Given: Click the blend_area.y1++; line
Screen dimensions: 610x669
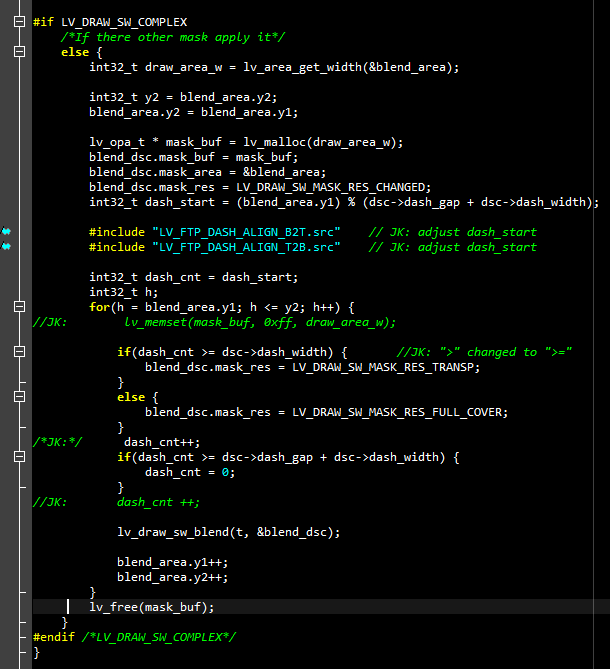Looking at the screenshot, I should (x=172, y=562).
